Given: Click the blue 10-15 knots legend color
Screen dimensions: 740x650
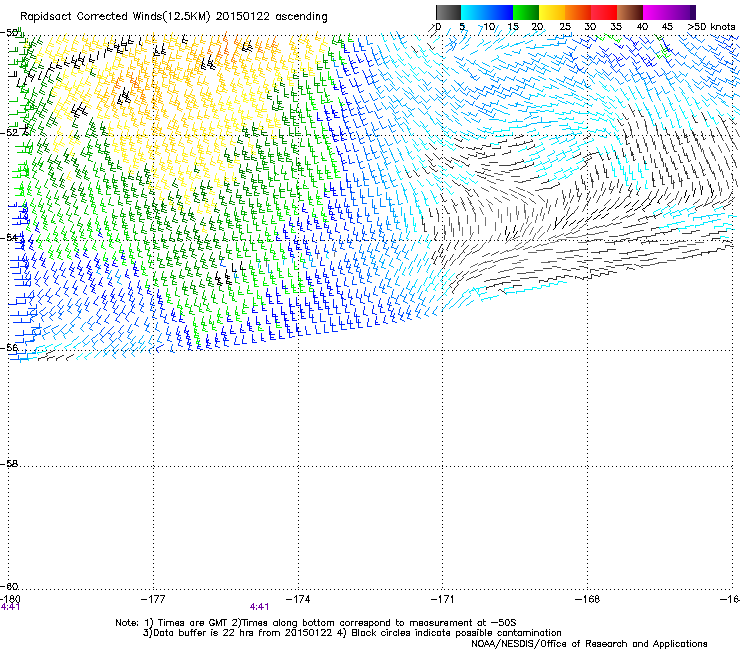Looking at the screenshot, I should click(x=500, y=12).
